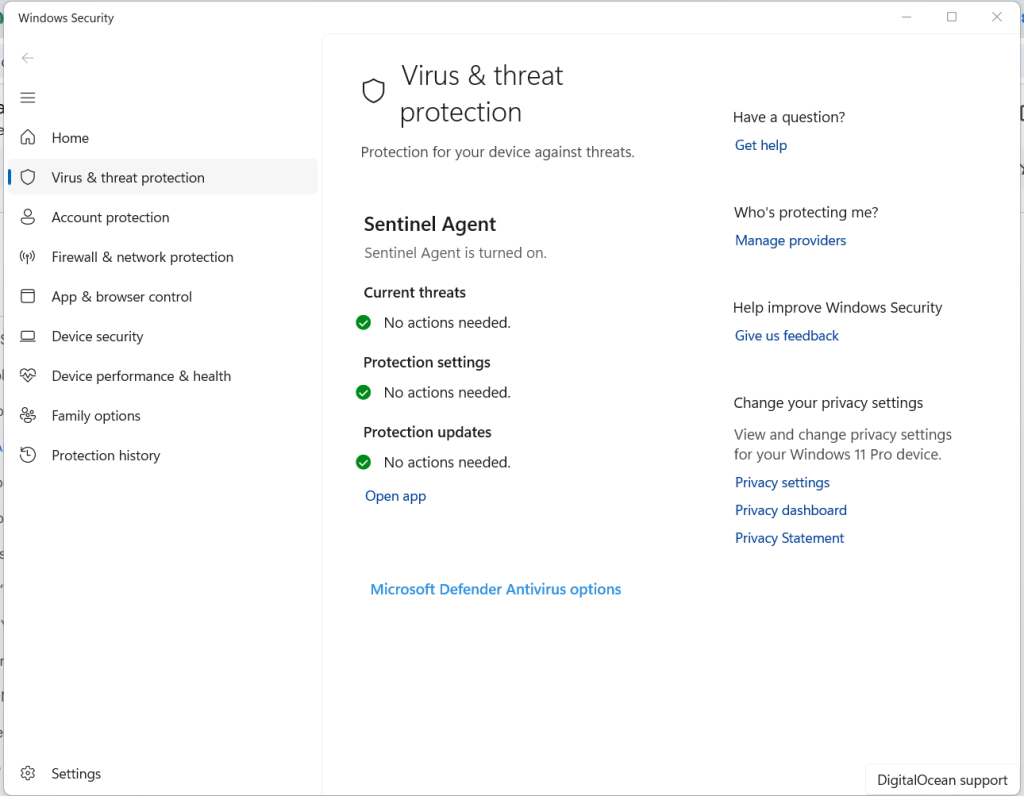Click the Device performance heart icon
This screenshot has width=1024, height=796.
click(27, 375)
